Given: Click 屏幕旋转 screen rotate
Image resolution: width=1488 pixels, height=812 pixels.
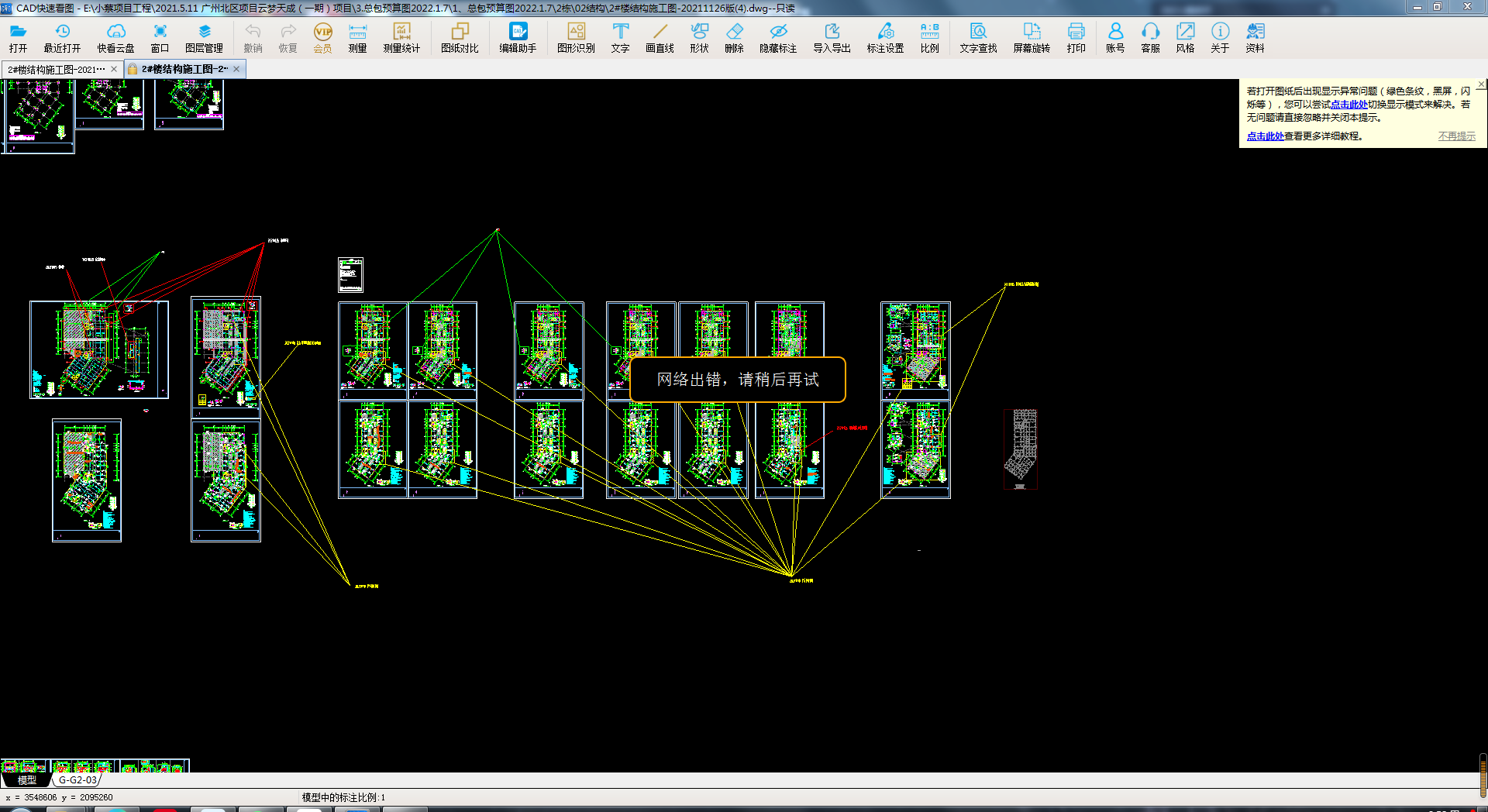Looking at the screenshot, I should click(1032, 37).
